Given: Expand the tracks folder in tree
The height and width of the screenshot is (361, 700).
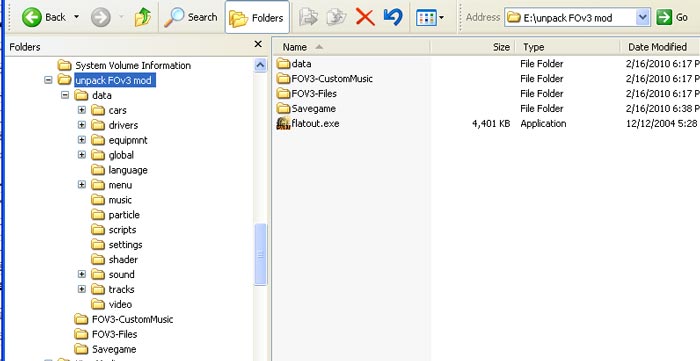Looking at the screenshot, I should pyautogui.click(x=82, y=289).
